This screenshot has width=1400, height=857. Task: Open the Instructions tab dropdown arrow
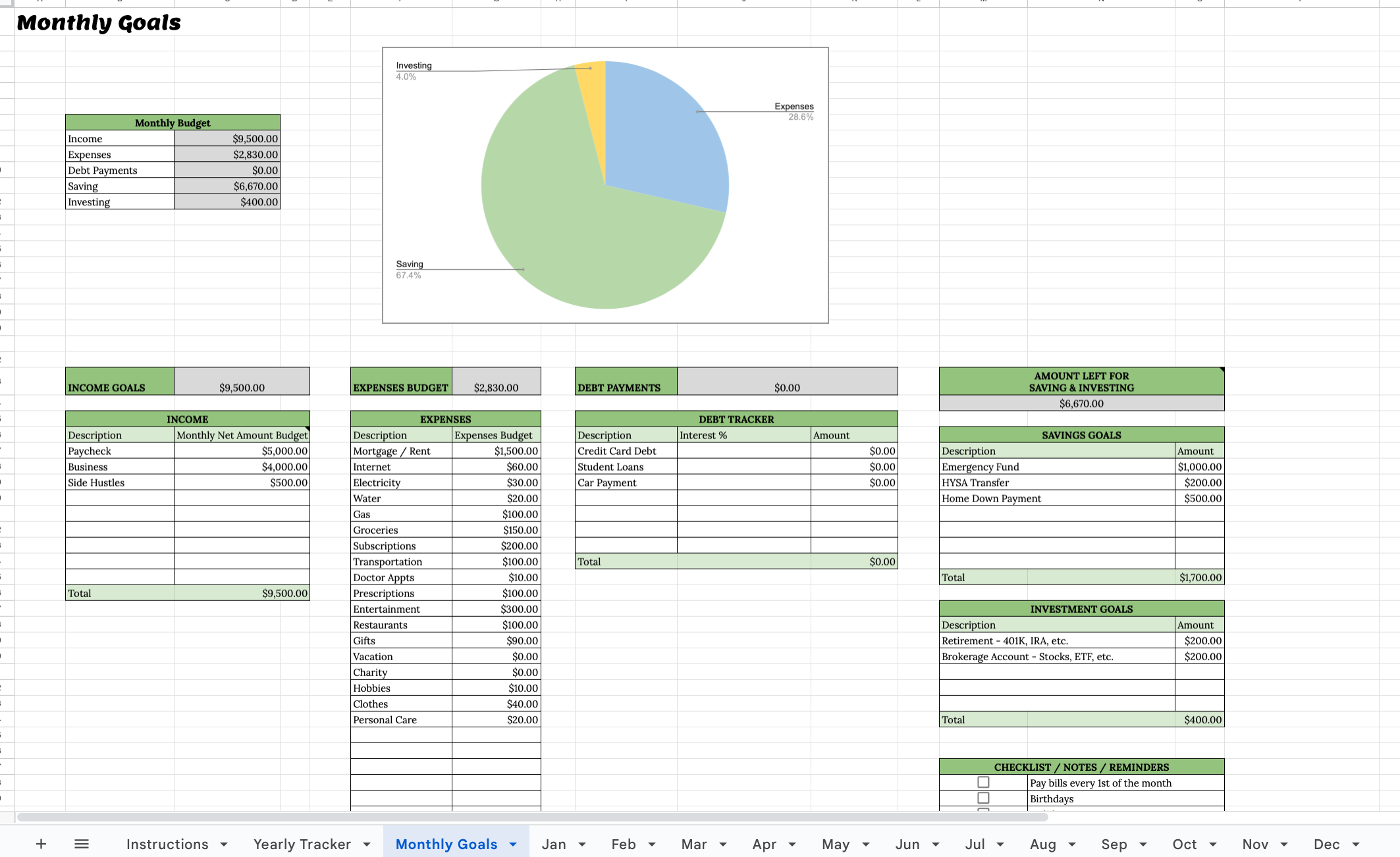[224, 844]
